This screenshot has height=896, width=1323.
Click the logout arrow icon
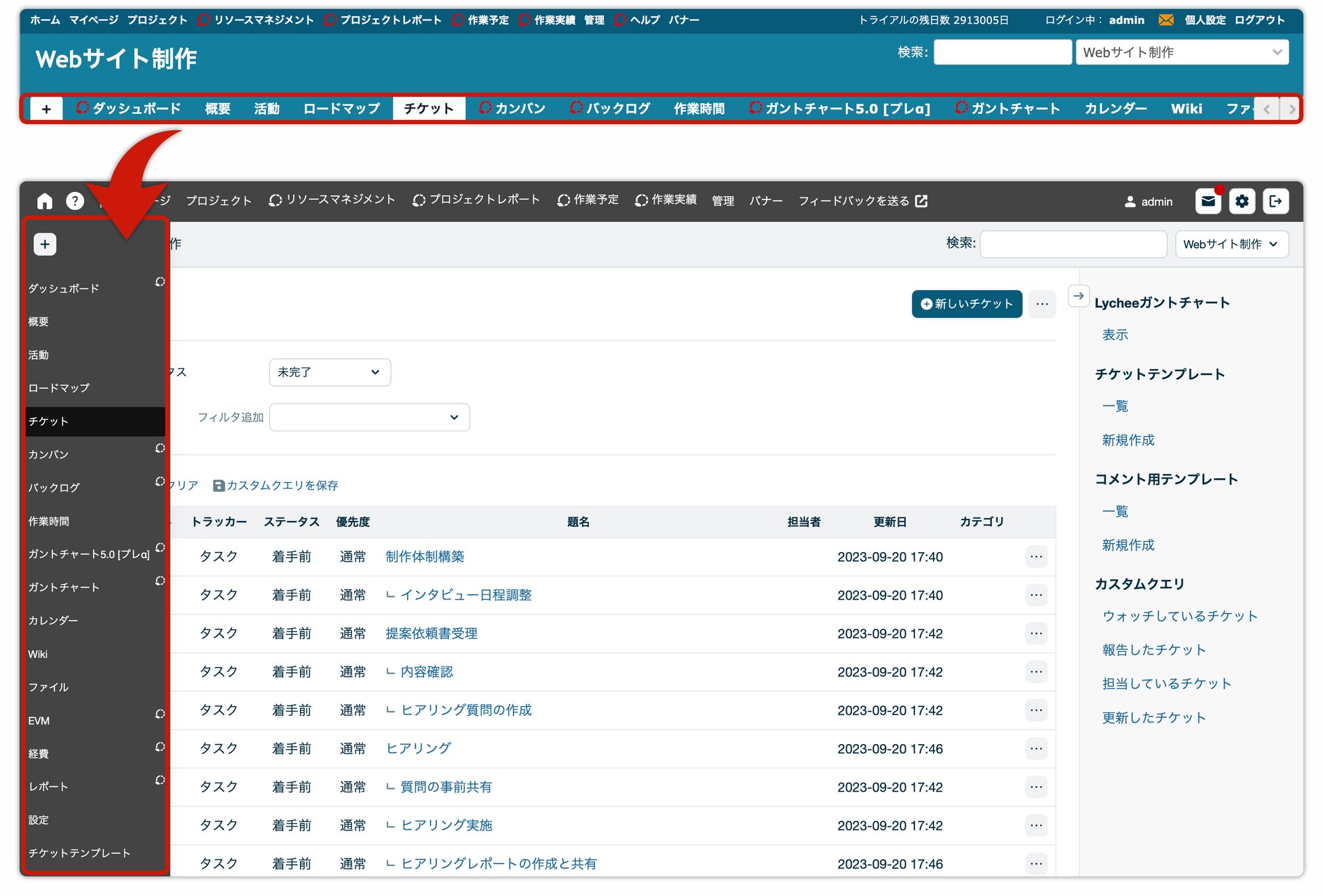1276,201
